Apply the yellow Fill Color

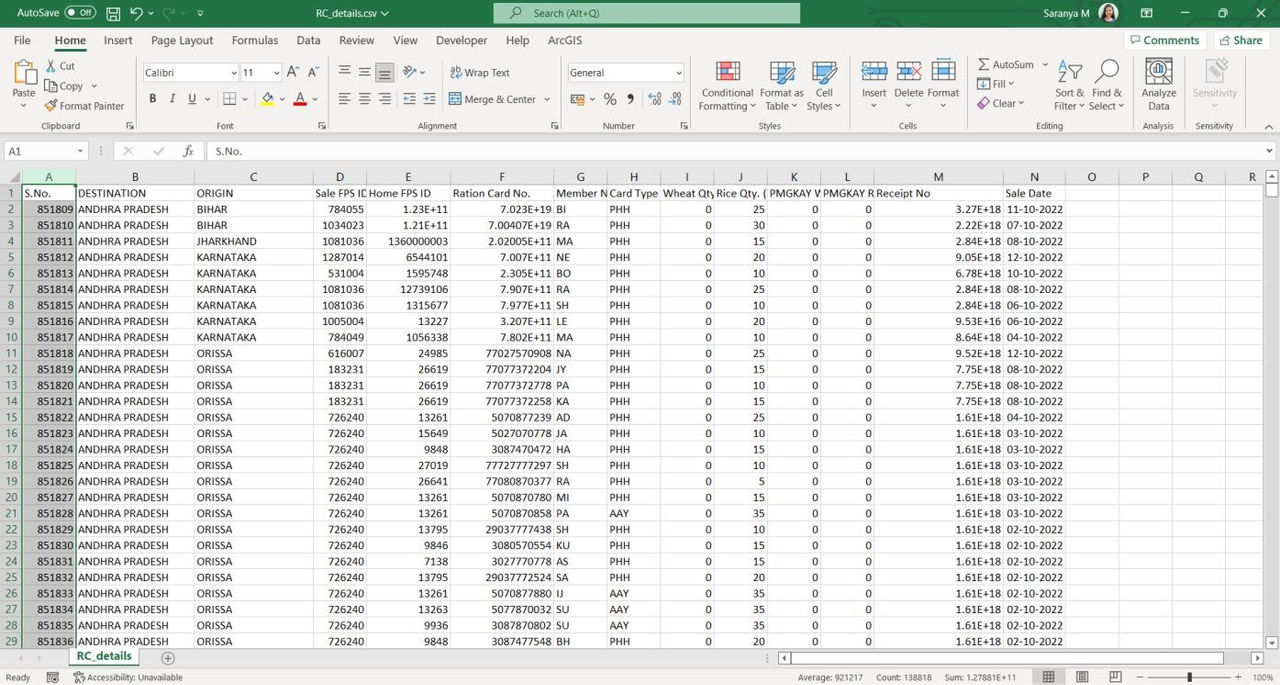[x=267, y=99]
